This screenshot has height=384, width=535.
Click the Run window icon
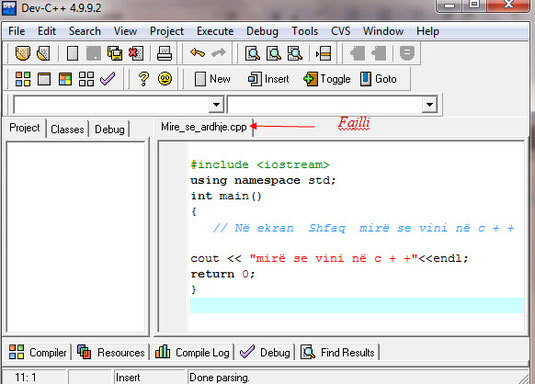point(44,79)
